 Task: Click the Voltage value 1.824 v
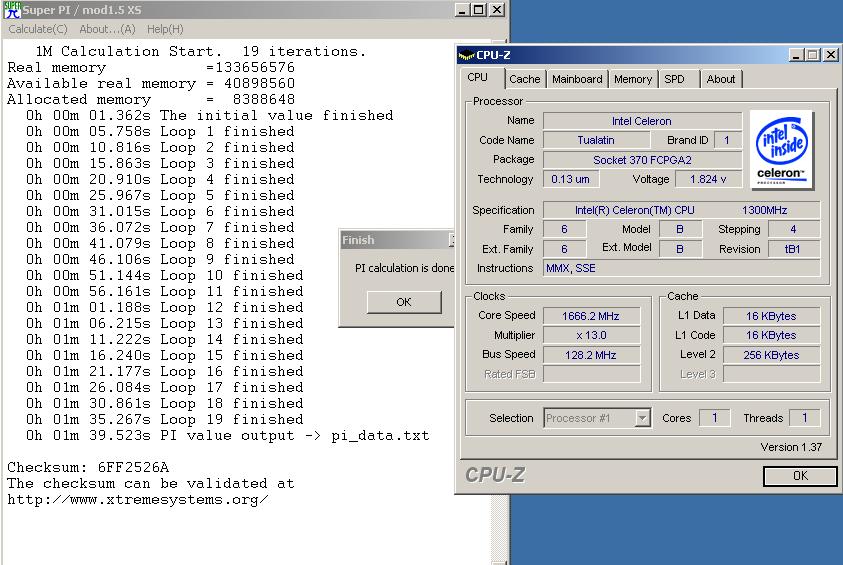click(708, 179)
